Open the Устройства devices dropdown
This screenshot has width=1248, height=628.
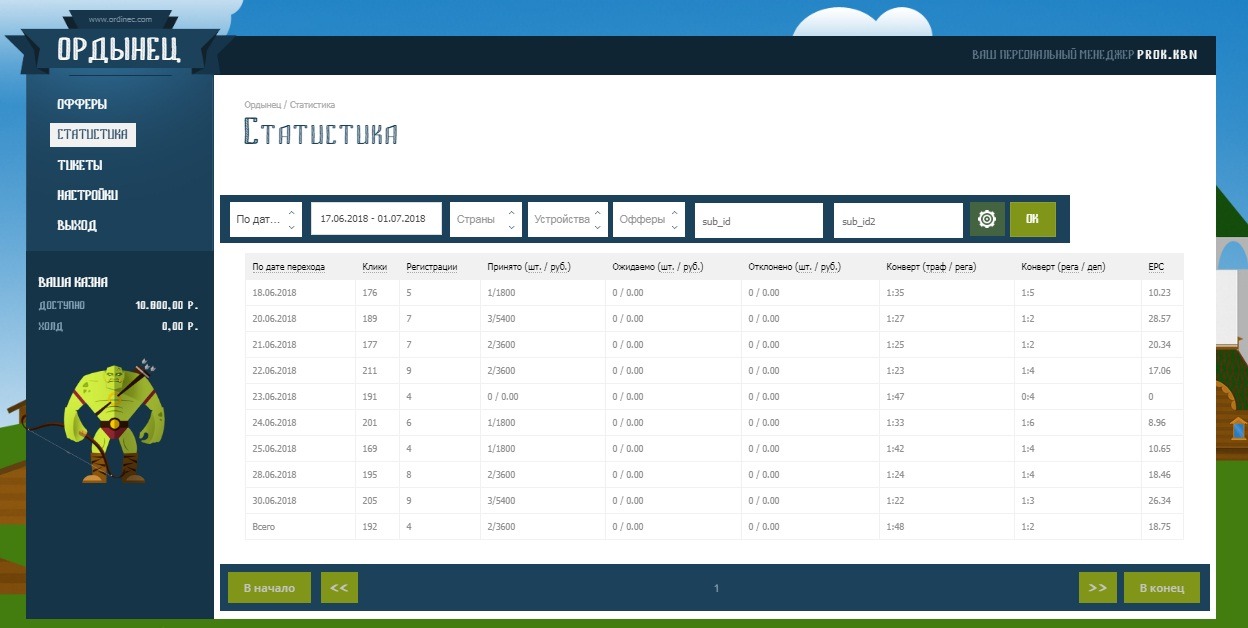click(x=568, y=219)
